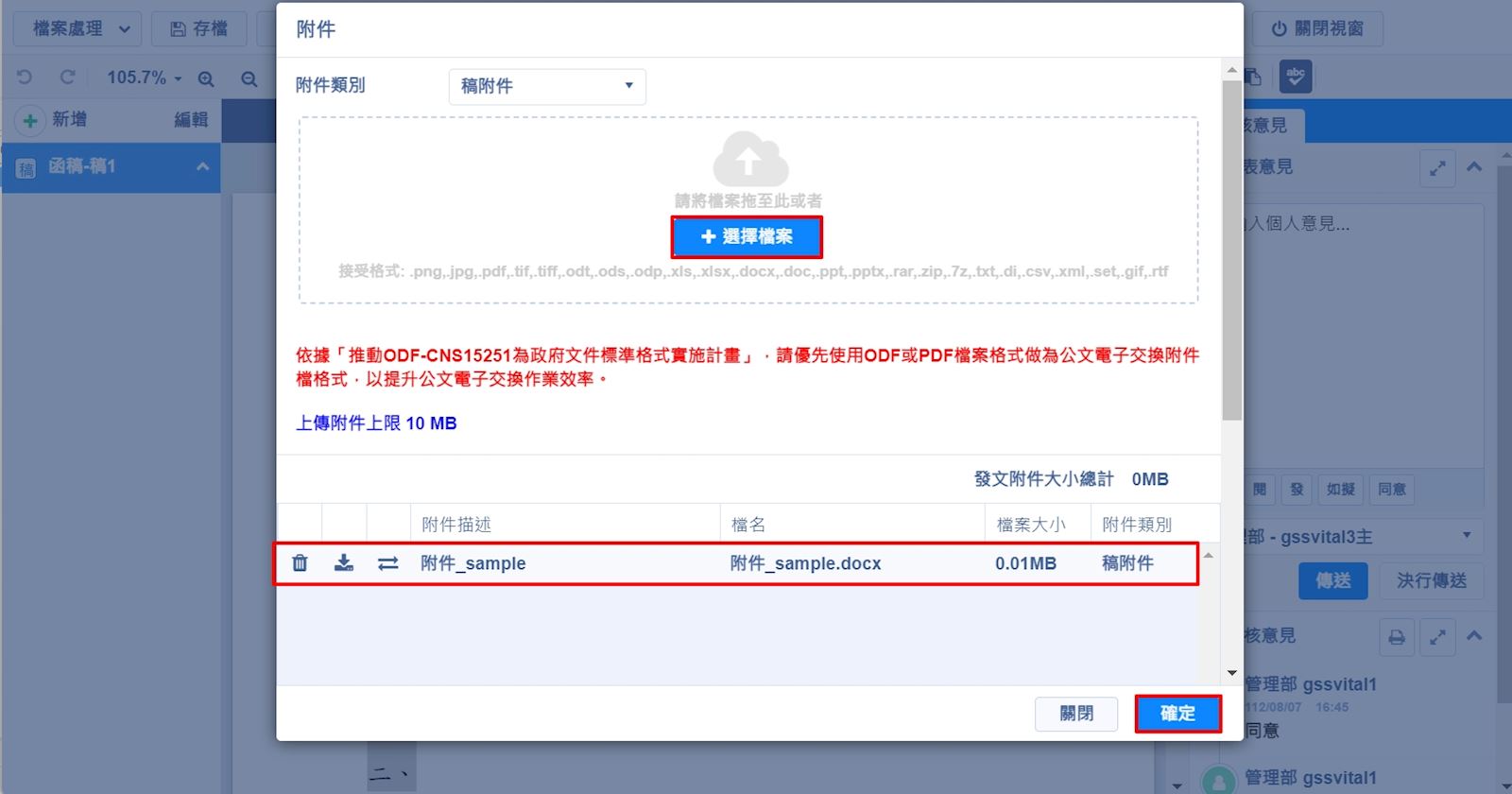1512x794 pixels.
Task: Confirm with the 確定 button
Action: pos(1177,714)
